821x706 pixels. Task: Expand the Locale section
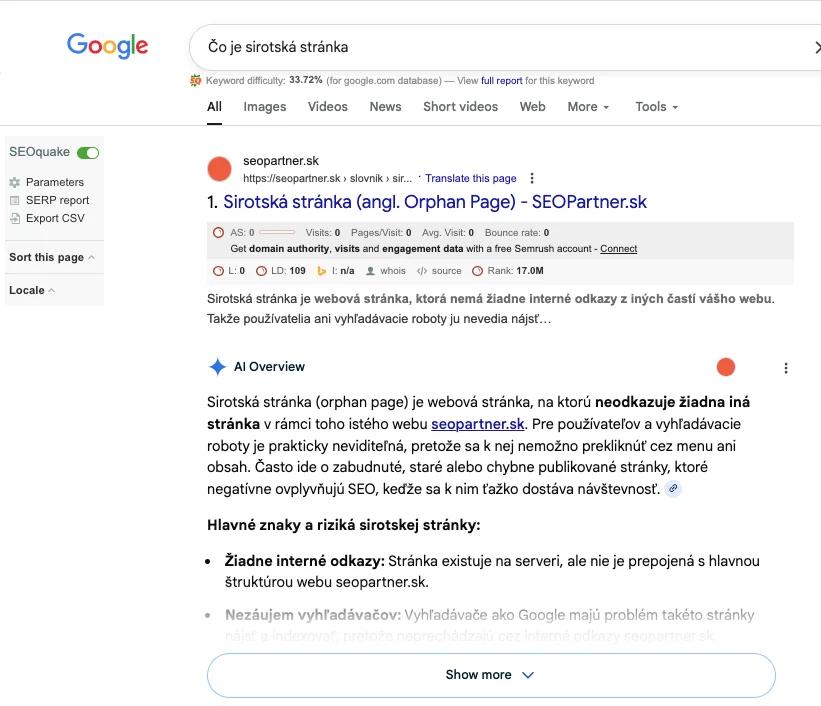coord(32,290)
